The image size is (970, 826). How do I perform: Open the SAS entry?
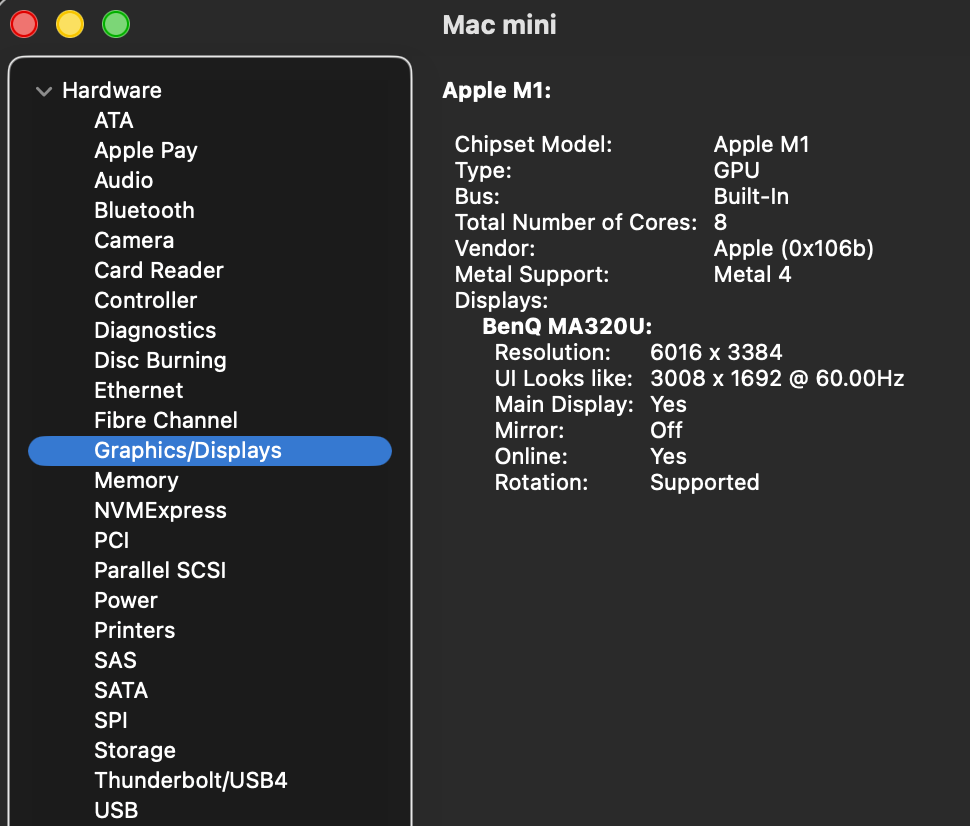click(115, 660)
